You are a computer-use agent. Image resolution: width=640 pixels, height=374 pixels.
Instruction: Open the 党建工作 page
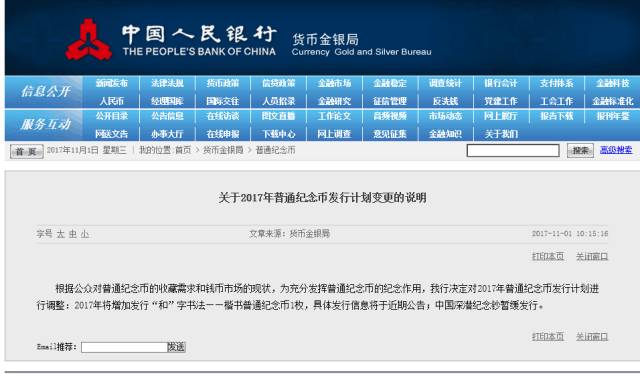(501, 101)
